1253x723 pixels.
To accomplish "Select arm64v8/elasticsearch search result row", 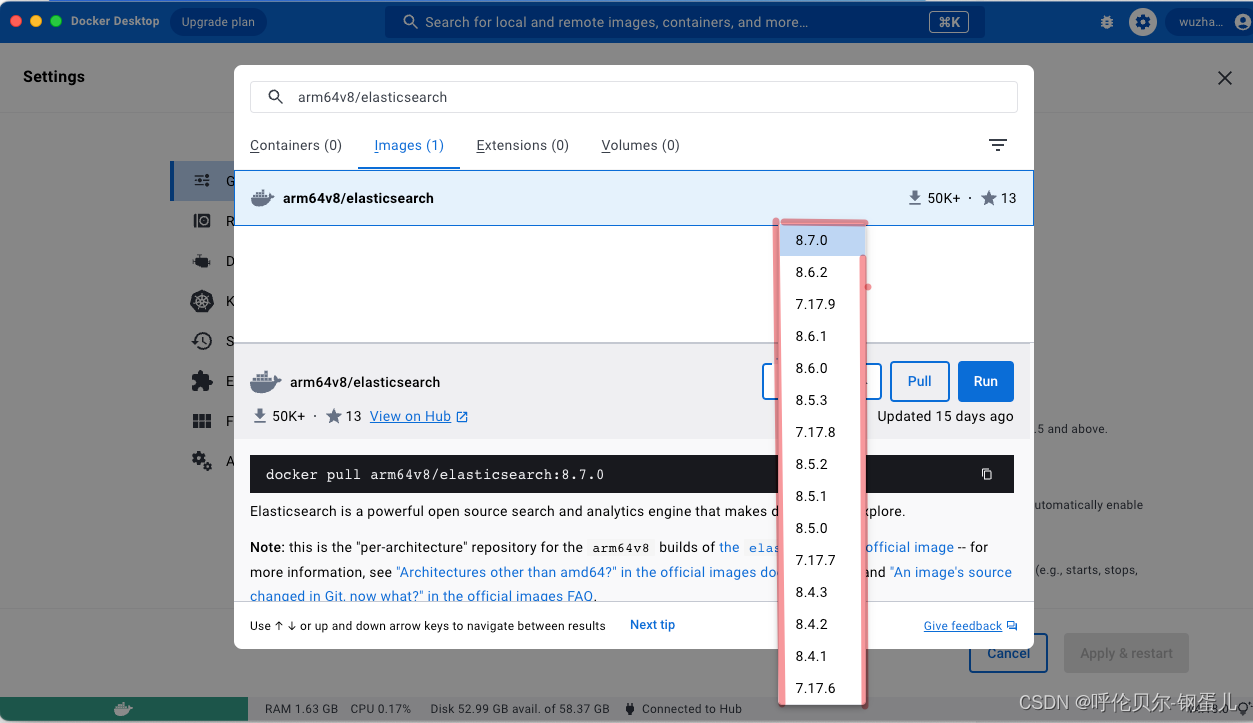I will pos(633,198).
